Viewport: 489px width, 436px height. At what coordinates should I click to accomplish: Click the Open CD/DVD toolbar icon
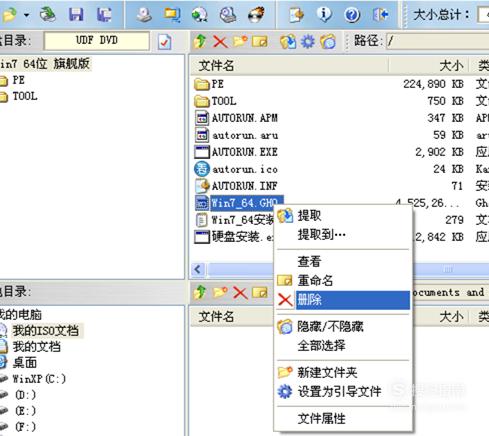point(48,14)
